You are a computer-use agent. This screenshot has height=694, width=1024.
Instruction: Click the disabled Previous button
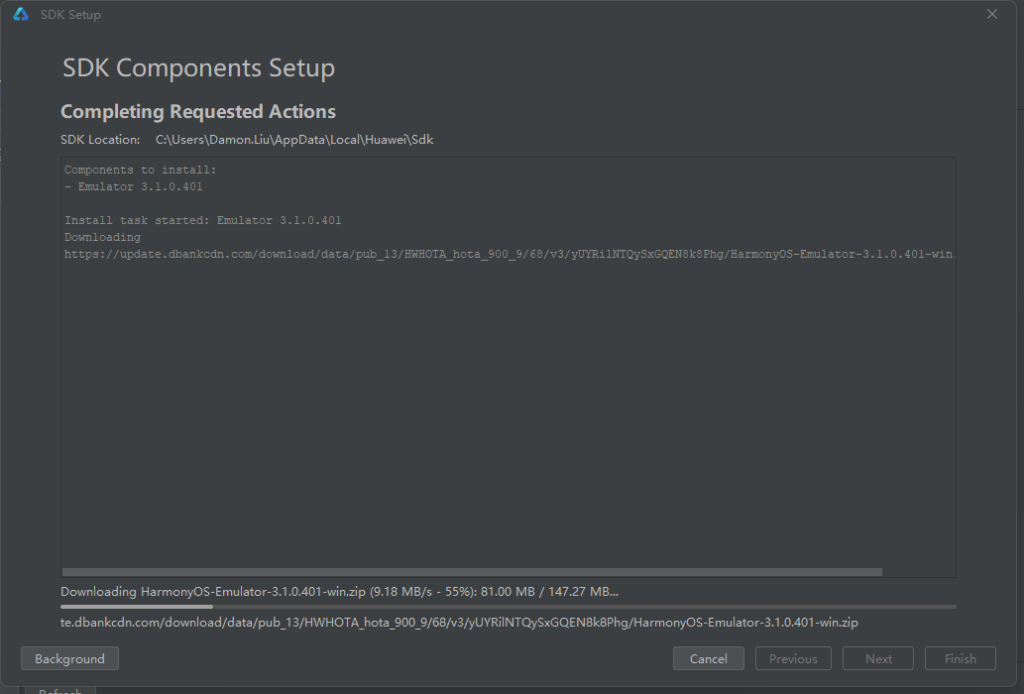(793, 659)
